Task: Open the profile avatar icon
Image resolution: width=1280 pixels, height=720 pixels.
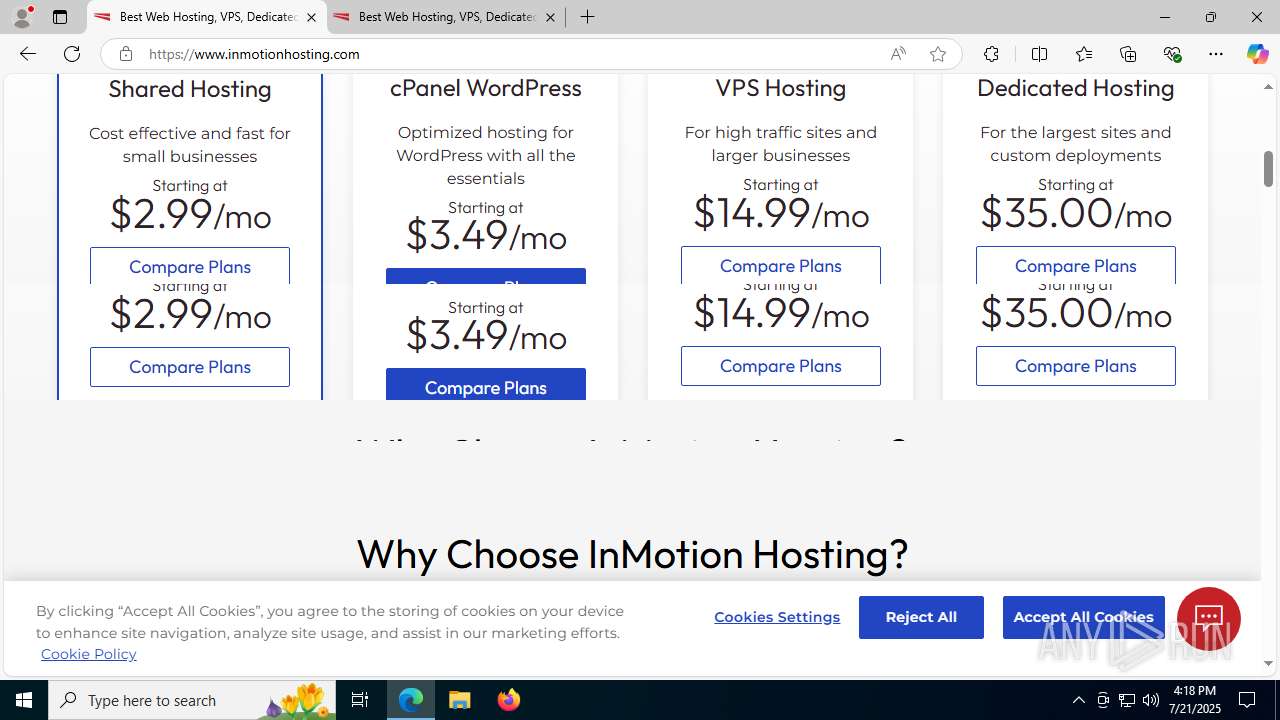Action: pyautogui.click(x=22, y=17)
